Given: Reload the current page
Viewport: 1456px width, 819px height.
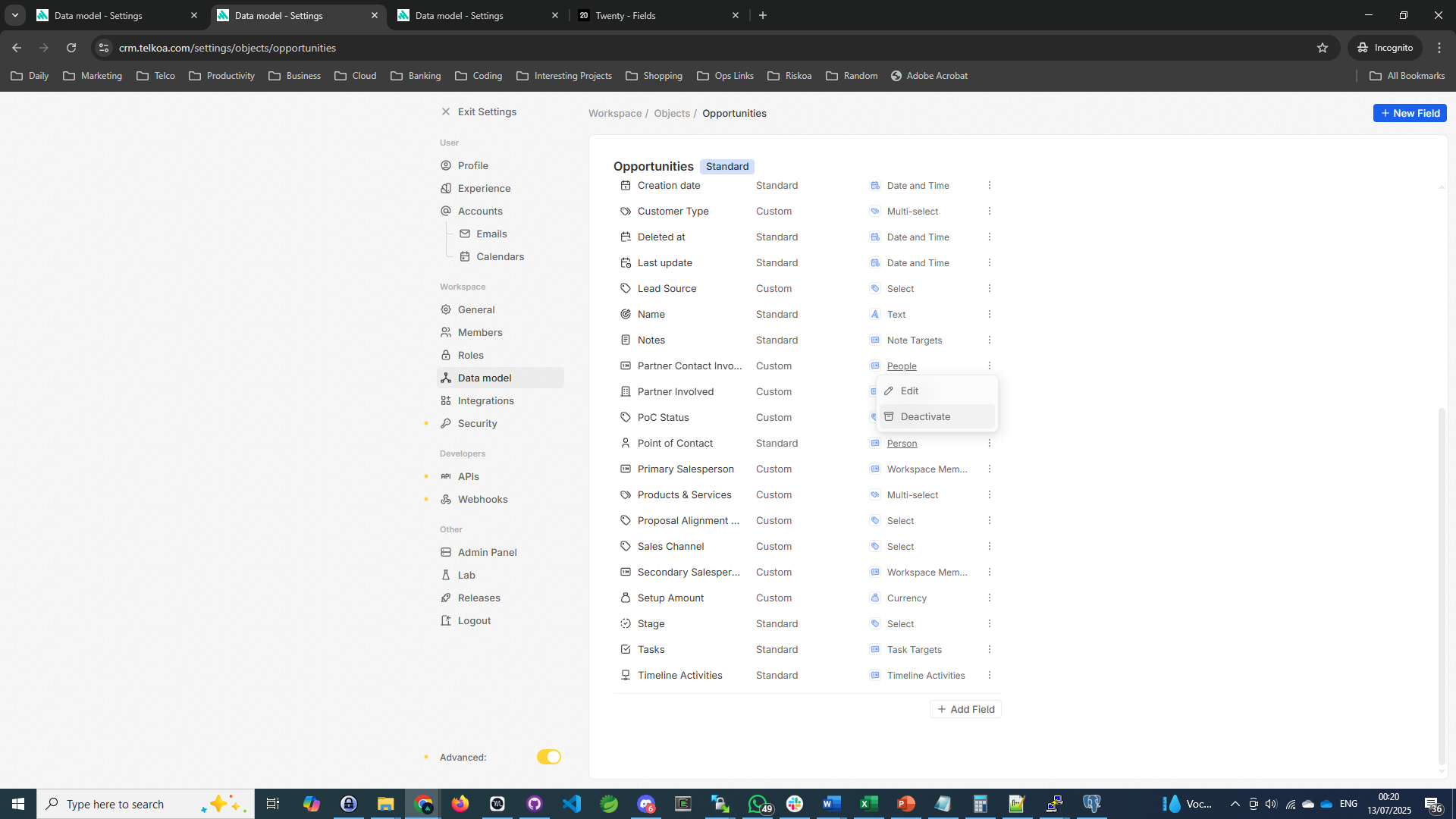Looking at the screenshot, I should click(71, 48).
